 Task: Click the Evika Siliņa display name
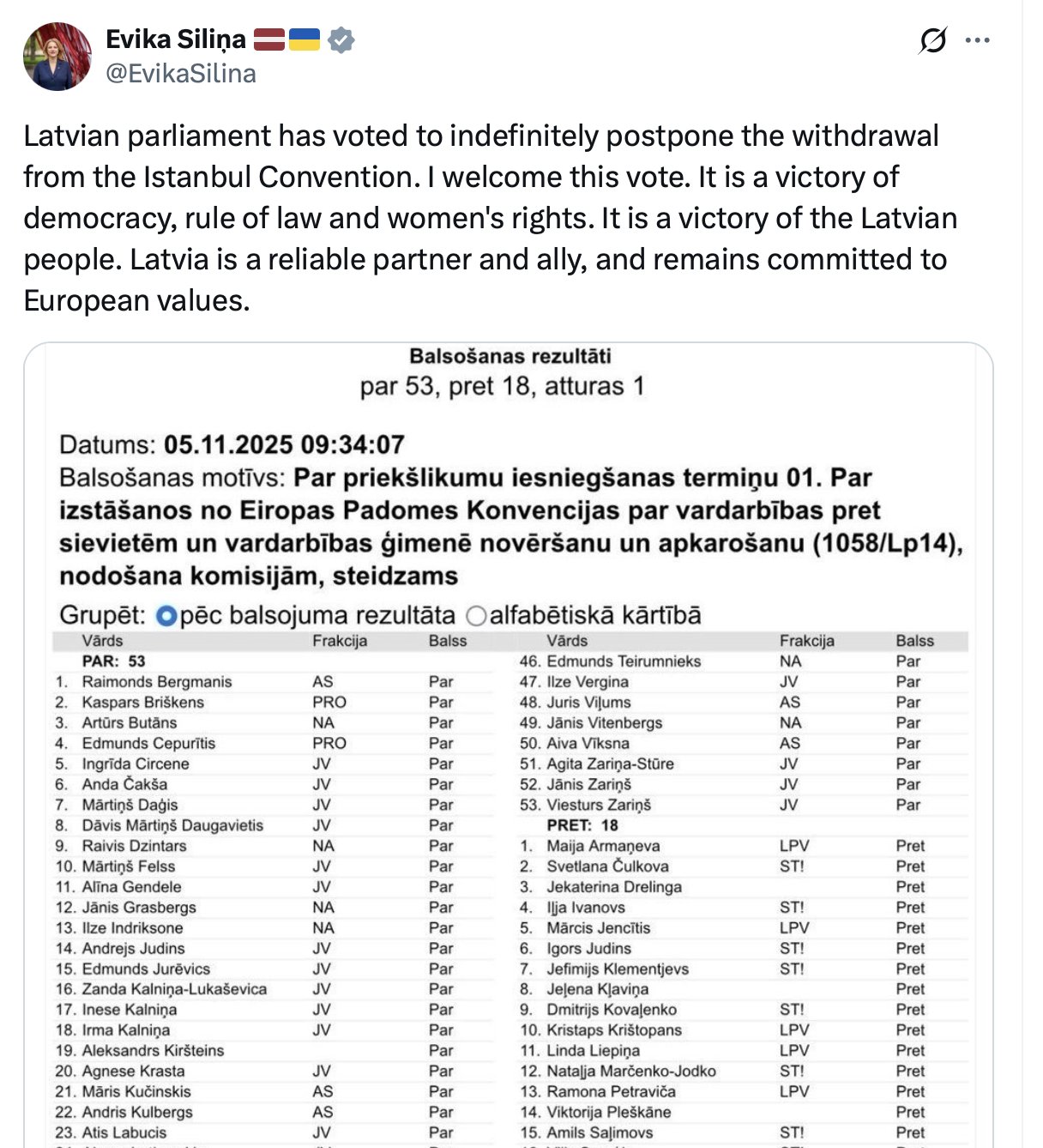176,39
